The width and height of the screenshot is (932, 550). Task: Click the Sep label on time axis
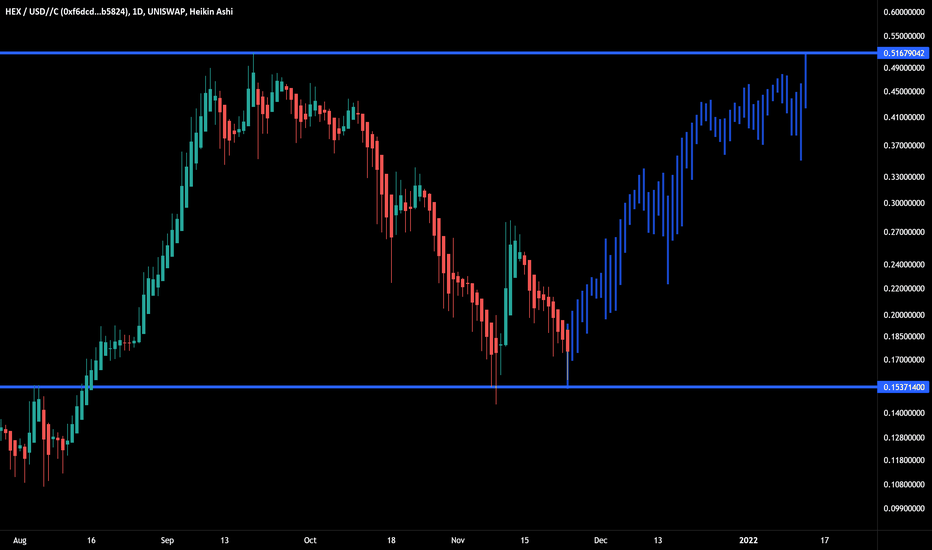point(167,540)
